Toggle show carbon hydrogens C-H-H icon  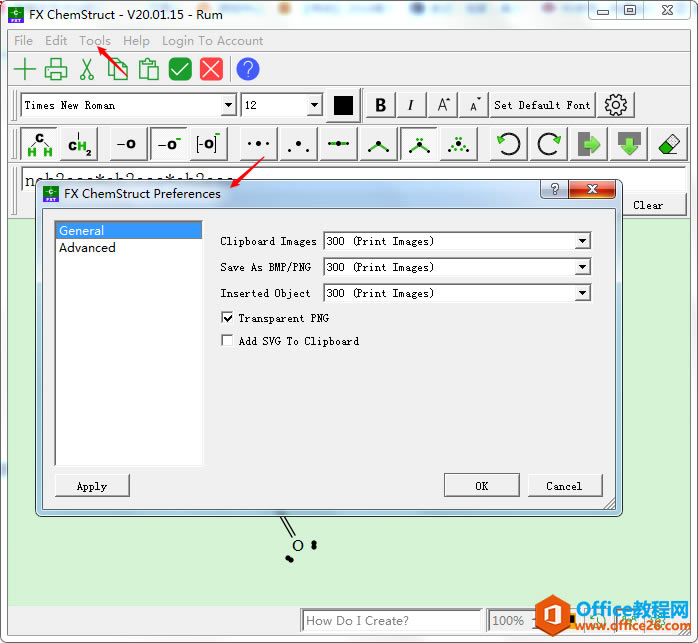click(40, 144)
